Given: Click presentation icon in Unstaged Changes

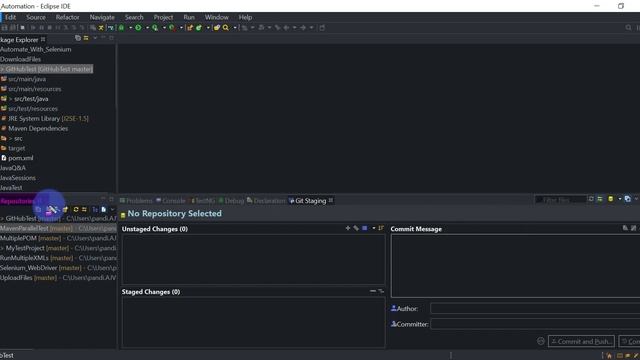Looking at the screenshot, I should tap(364, 228).
